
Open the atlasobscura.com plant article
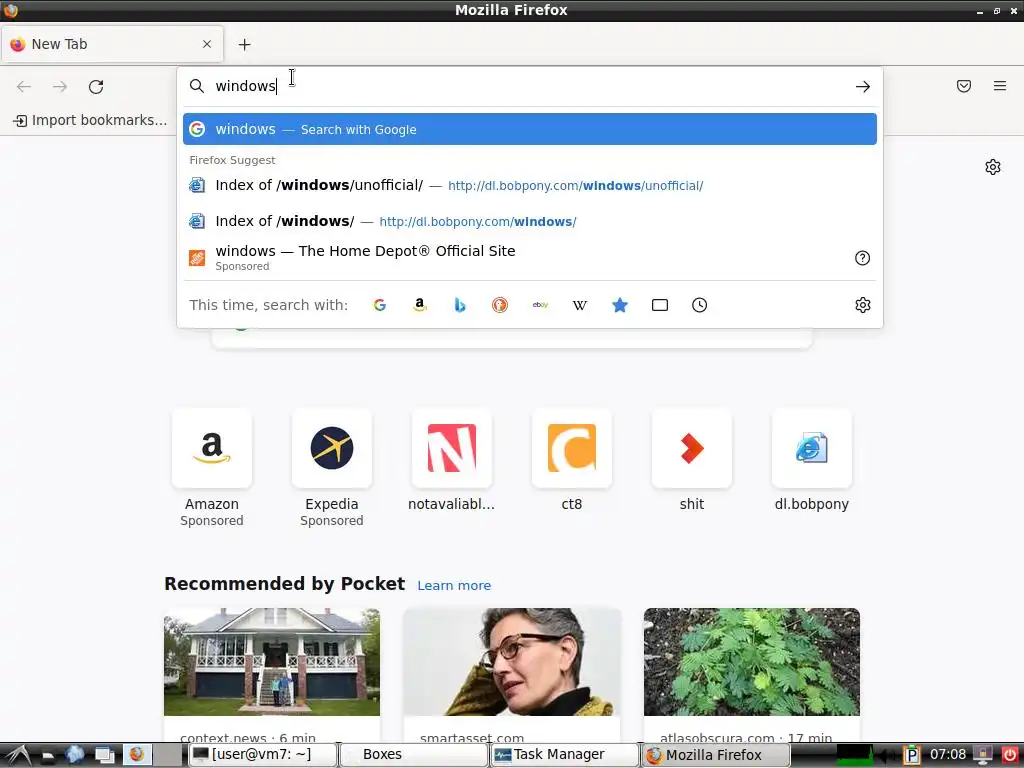point(752,675)
